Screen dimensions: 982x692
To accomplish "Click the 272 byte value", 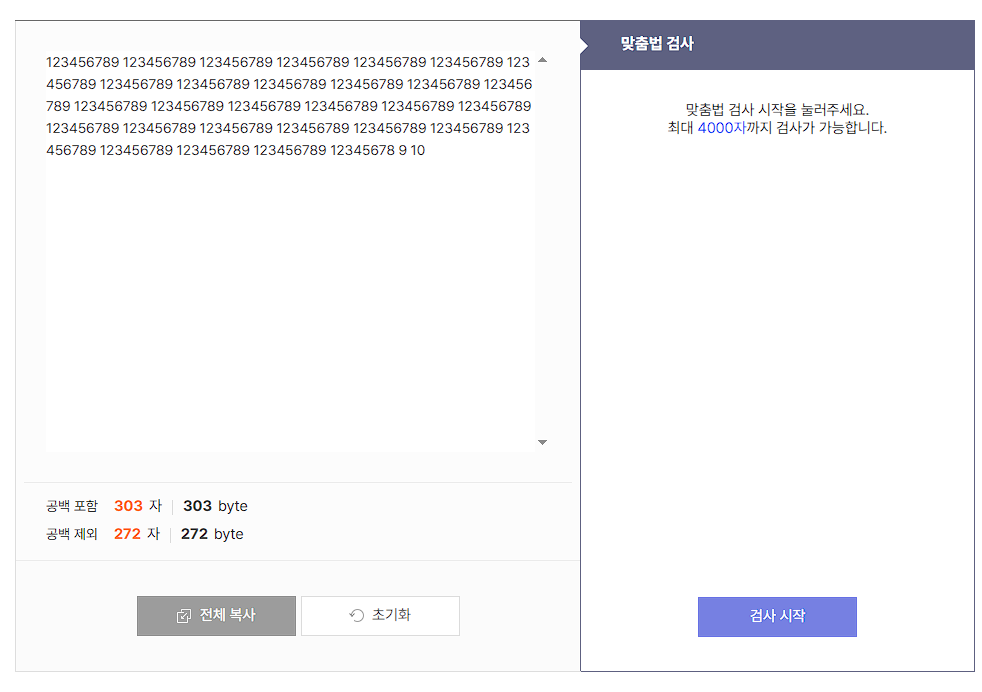I will [x=212, y=534].
